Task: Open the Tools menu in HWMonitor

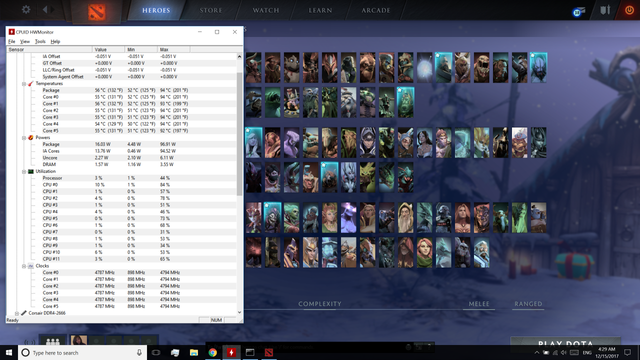Action: pos(40,41)
